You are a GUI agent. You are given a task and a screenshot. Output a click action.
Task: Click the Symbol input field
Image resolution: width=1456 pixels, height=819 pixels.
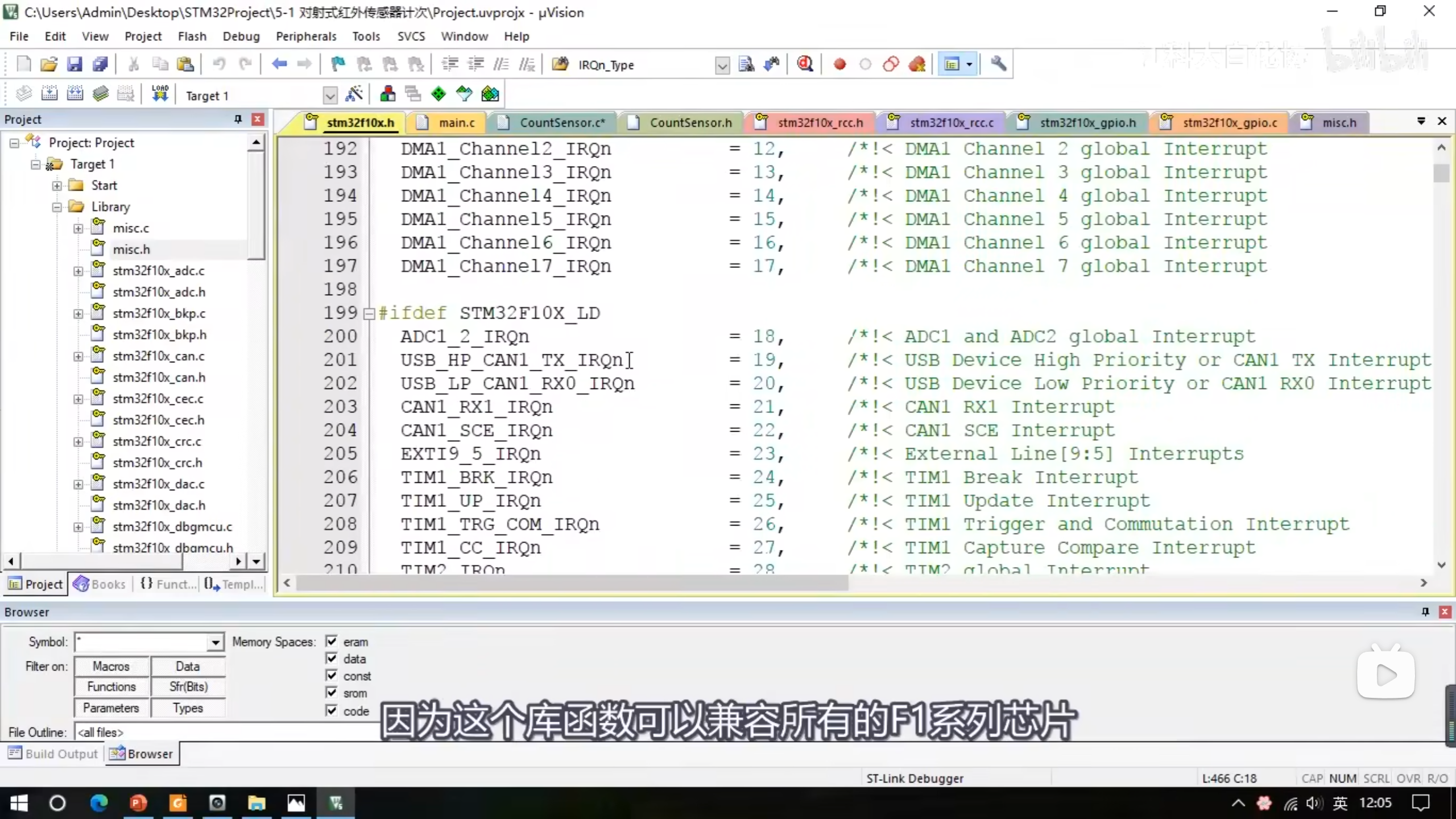pos(142,642)
